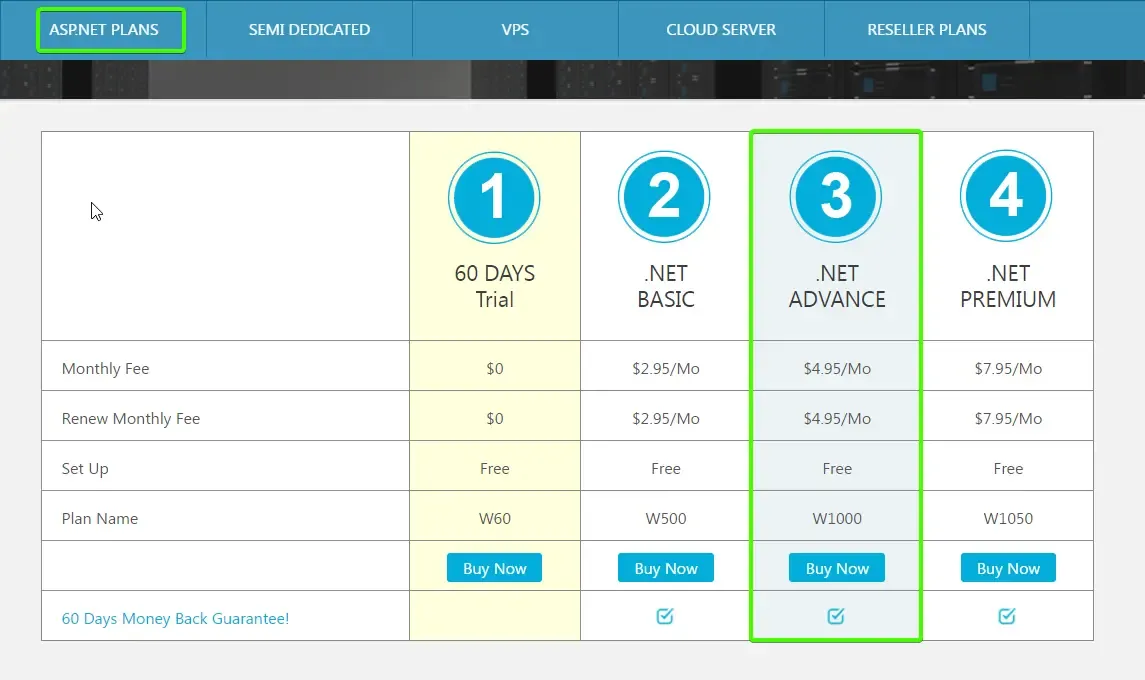Click Buy Now for the W1050 premium plan
Image resolution: width=1145 pixels, height=680 pixels.
(1007, 567)
